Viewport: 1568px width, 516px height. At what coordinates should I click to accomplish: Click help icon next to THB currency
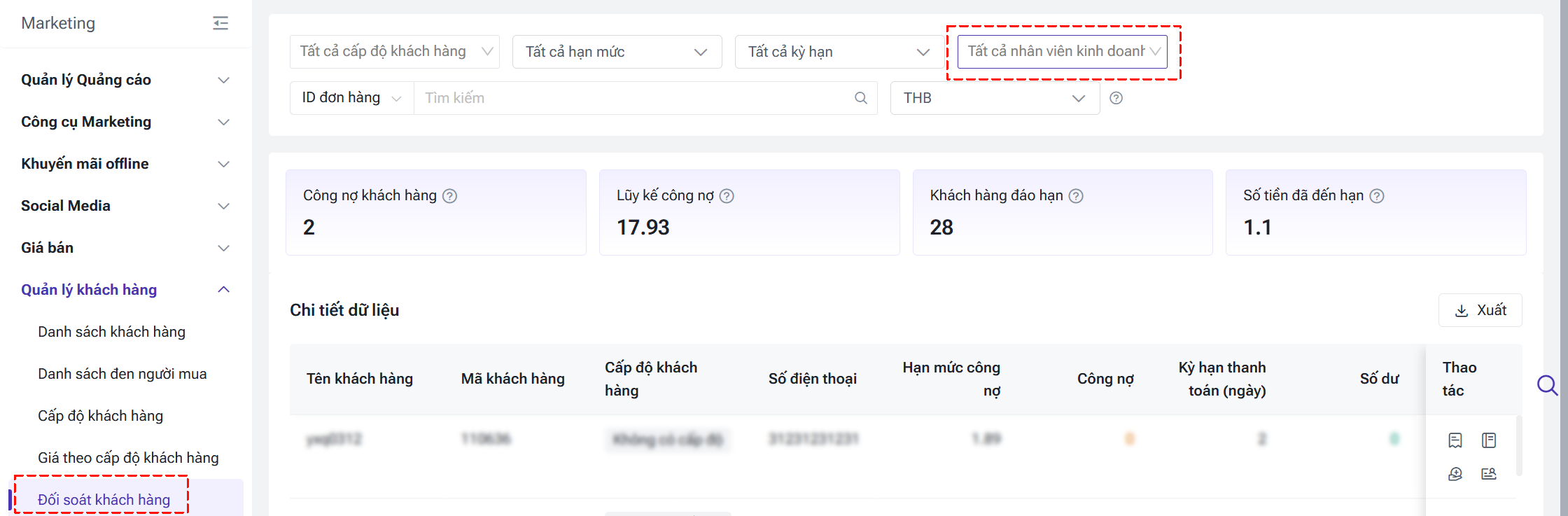pyautogui.click(x=1116, y=98)
